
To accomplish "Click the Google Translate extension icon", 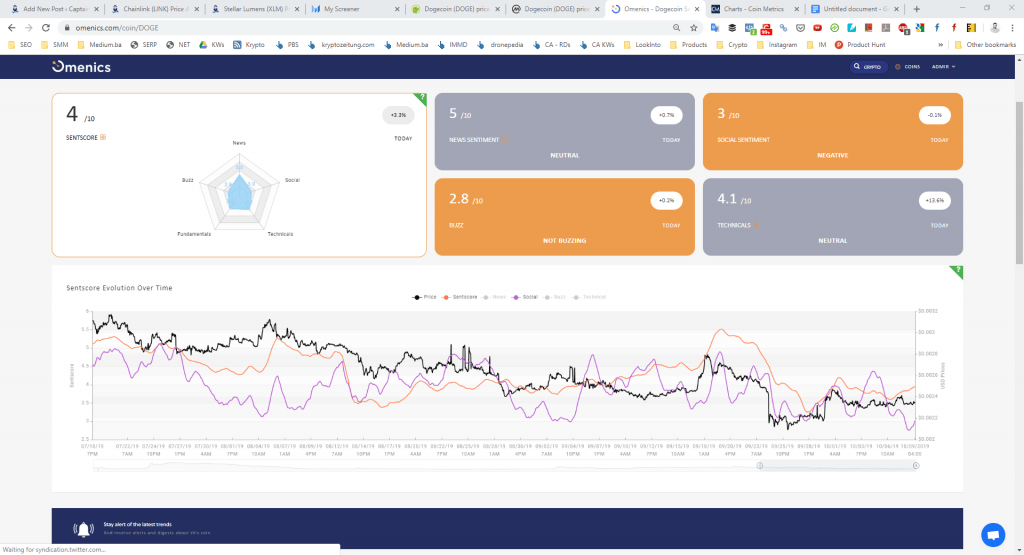I will (715, 28).
